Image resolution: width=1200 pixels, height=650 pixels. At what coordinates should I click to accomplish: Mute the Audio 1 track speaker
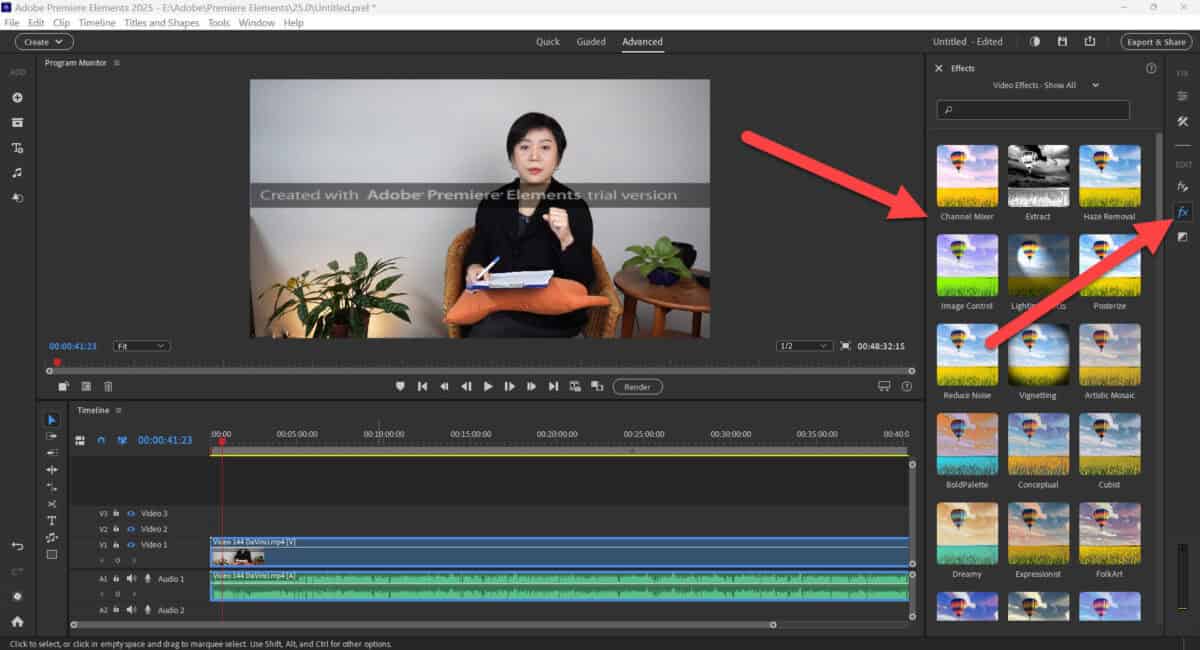131,578
